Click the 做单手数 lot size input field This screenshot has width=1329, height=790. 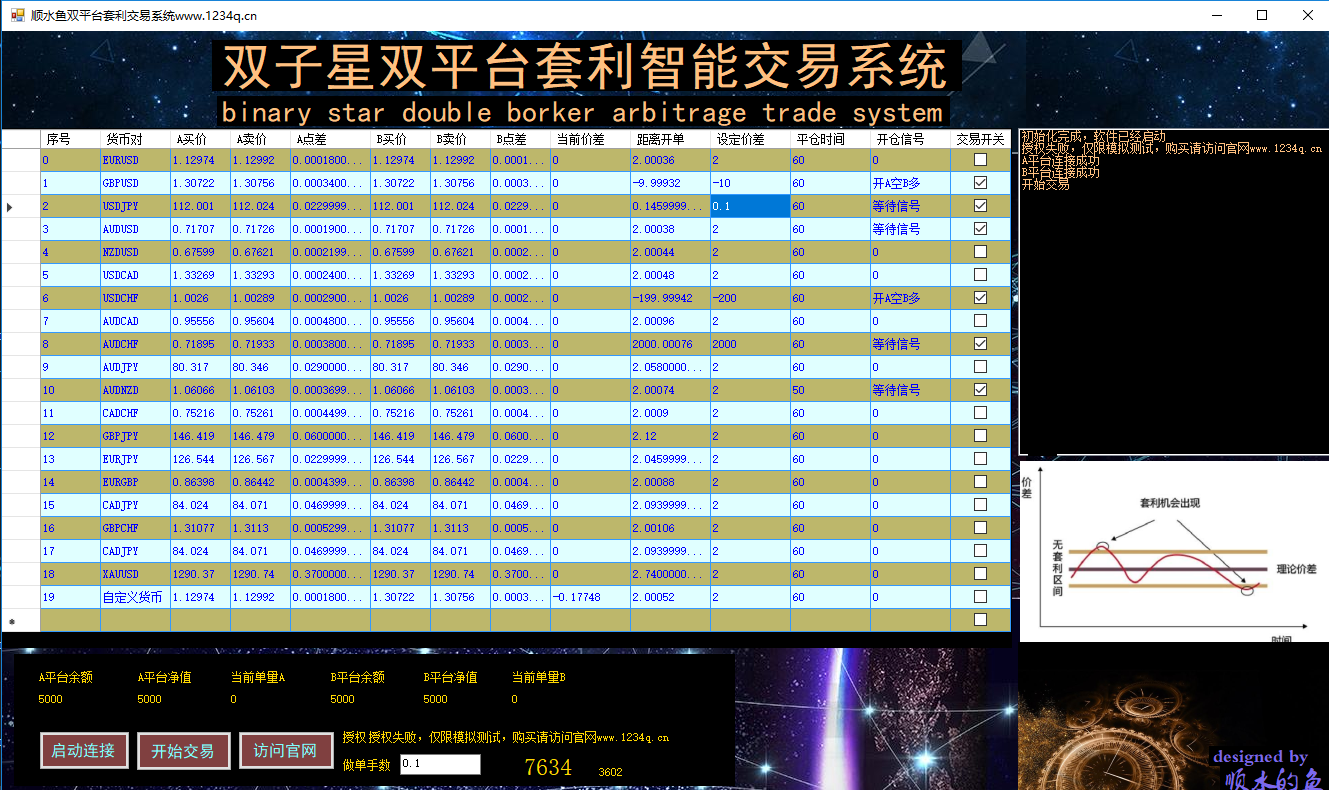point(440,765)
